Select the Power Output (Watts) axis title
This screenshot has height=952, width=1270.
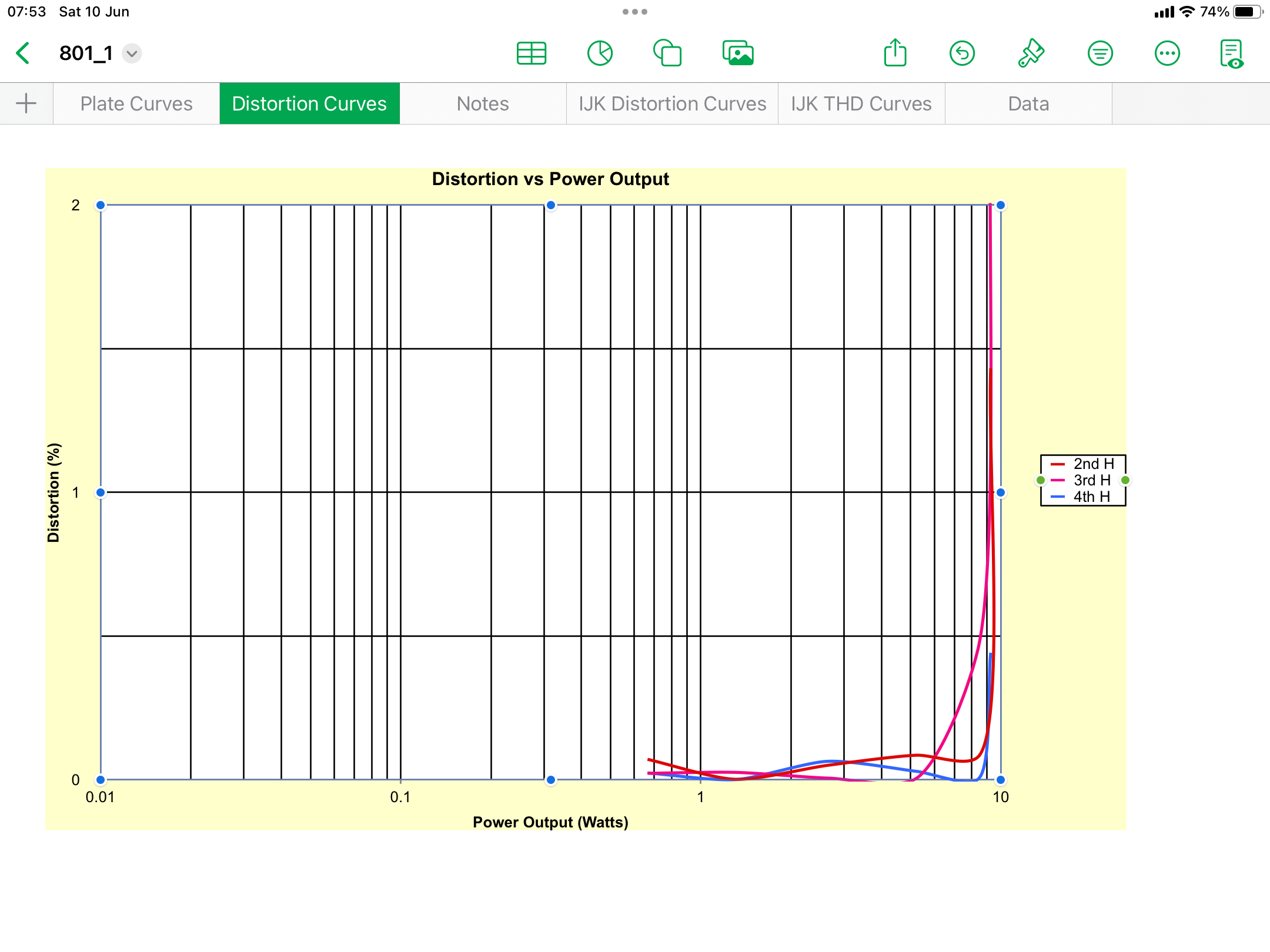pyautogui.click(x=550, y=822)
